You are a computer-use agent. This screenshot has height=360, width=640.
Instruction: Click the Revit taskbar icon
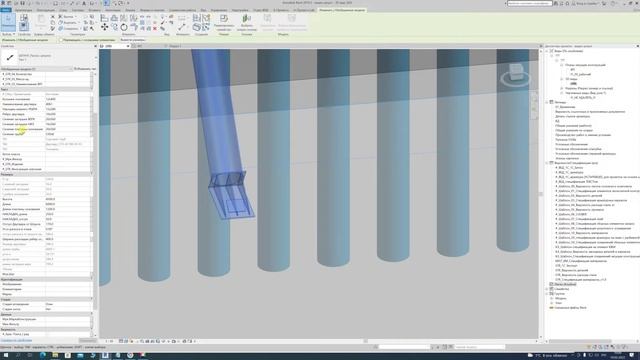click(x=105, y=356)
